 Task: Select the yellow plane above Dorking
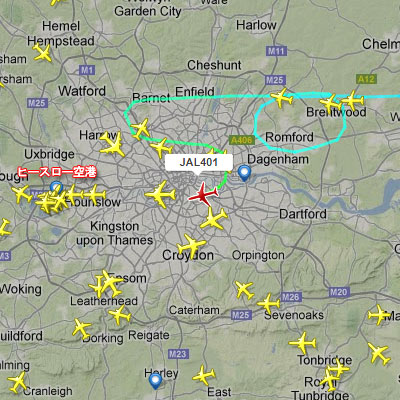(x=81, y=329)
